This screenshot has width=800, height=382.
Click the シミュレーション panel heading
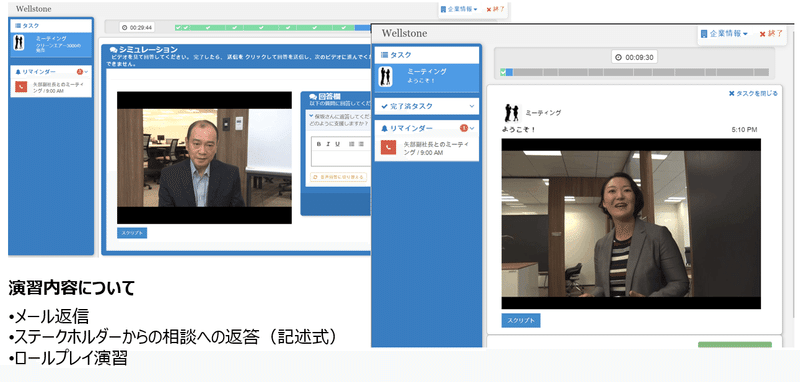point(143,49)
